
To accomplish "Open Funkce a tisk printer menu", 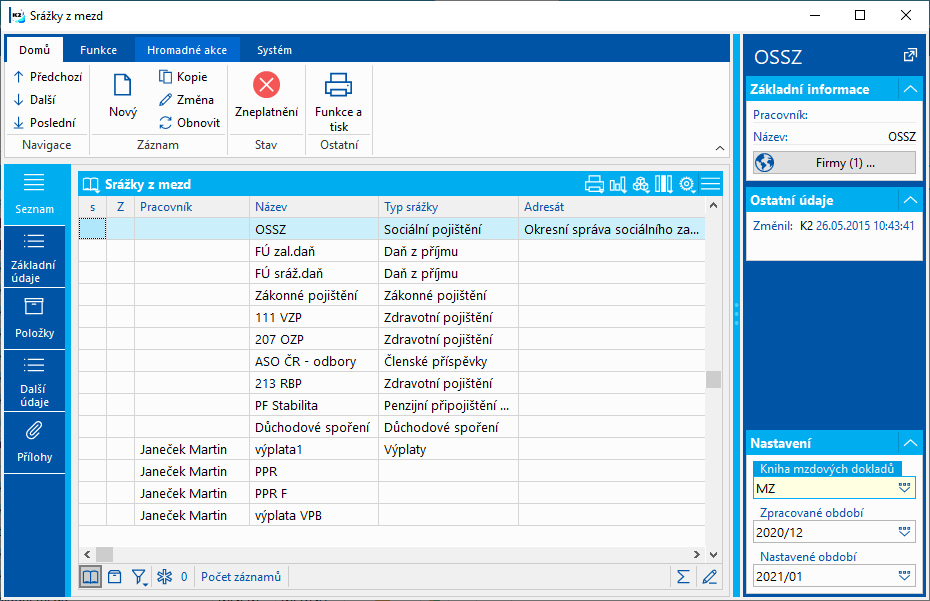I will tap(339, 102).
